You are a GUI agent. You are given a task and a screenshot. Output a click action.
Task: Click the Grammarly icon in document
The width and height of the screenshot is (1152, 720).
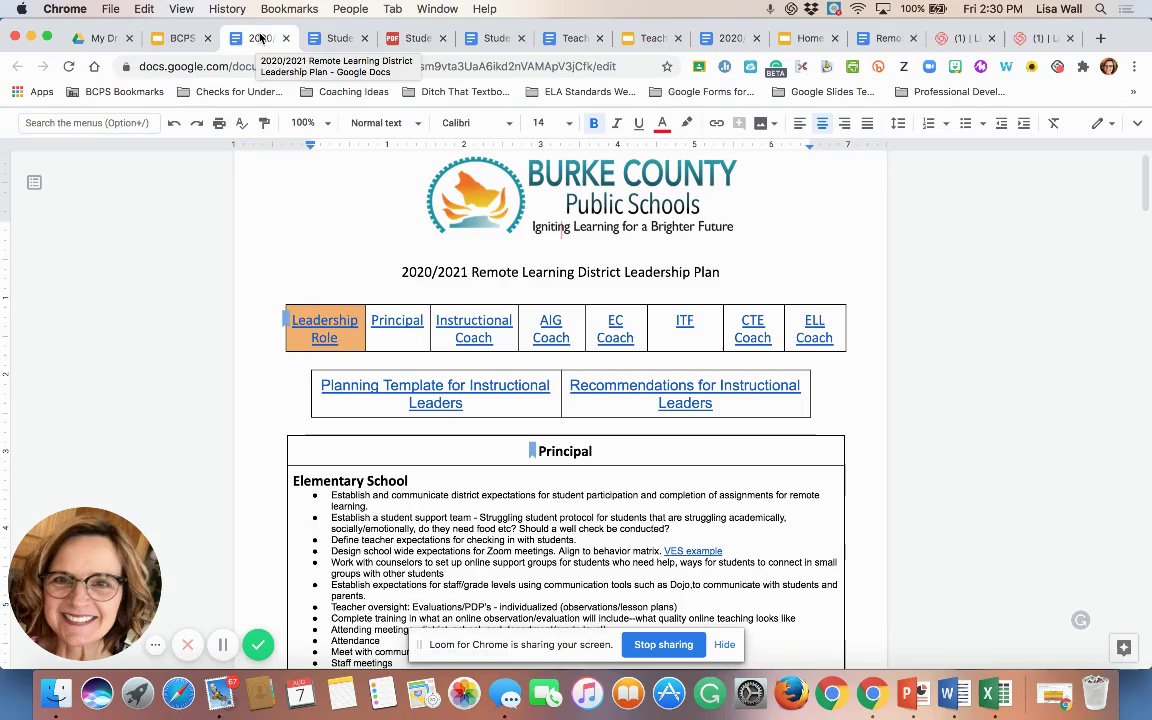1080,620
